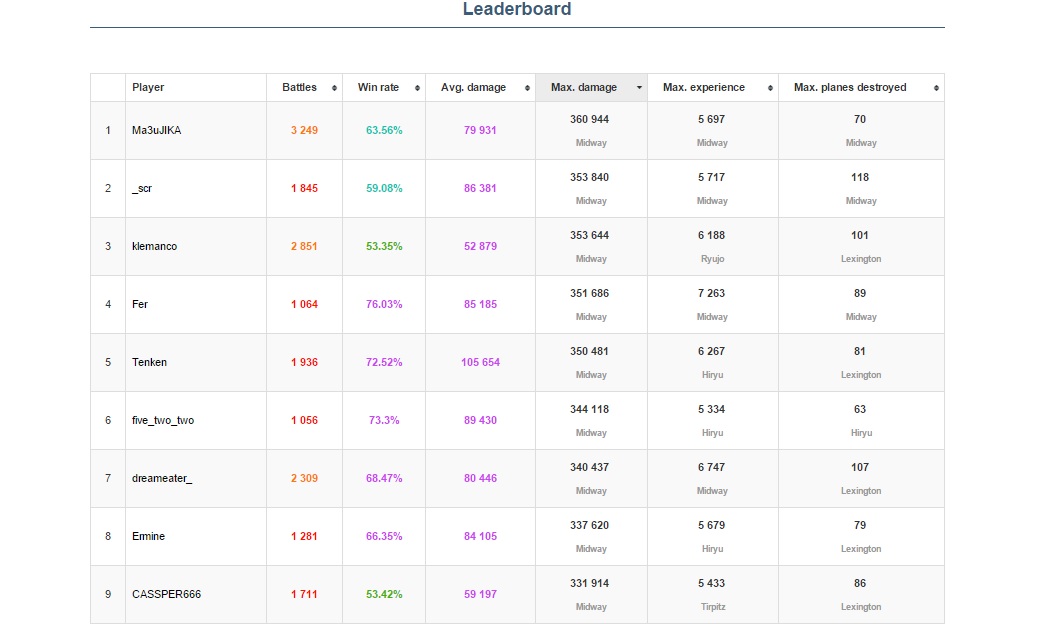The image size is (1058, 624).
Task: Select max damage value 331 914
Action: (589, 584)
